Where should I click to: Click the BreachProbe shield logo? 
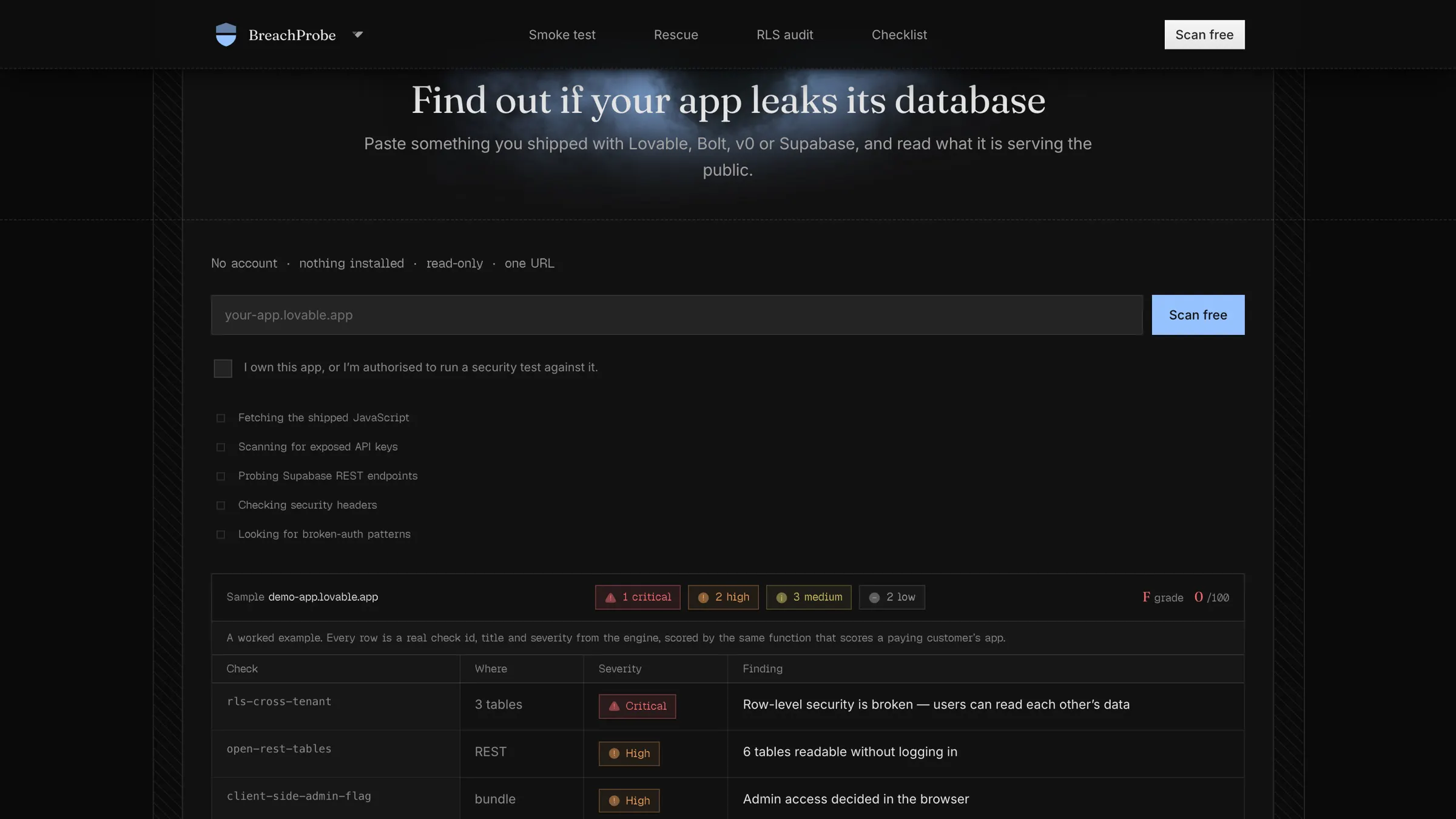point(226,35)
